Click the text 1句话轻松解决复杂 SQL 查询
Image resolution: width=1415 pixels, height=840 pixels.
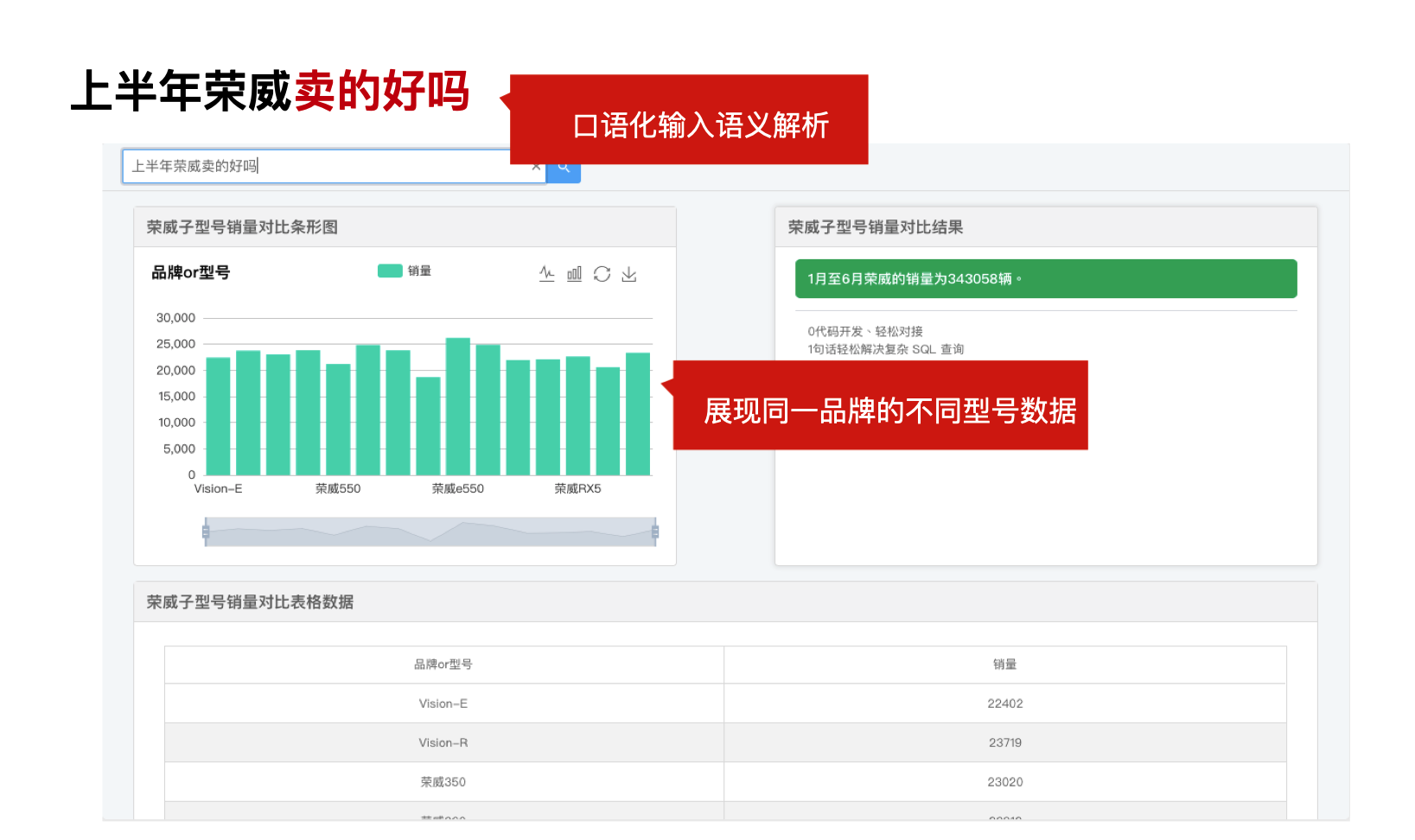[886, 349]
